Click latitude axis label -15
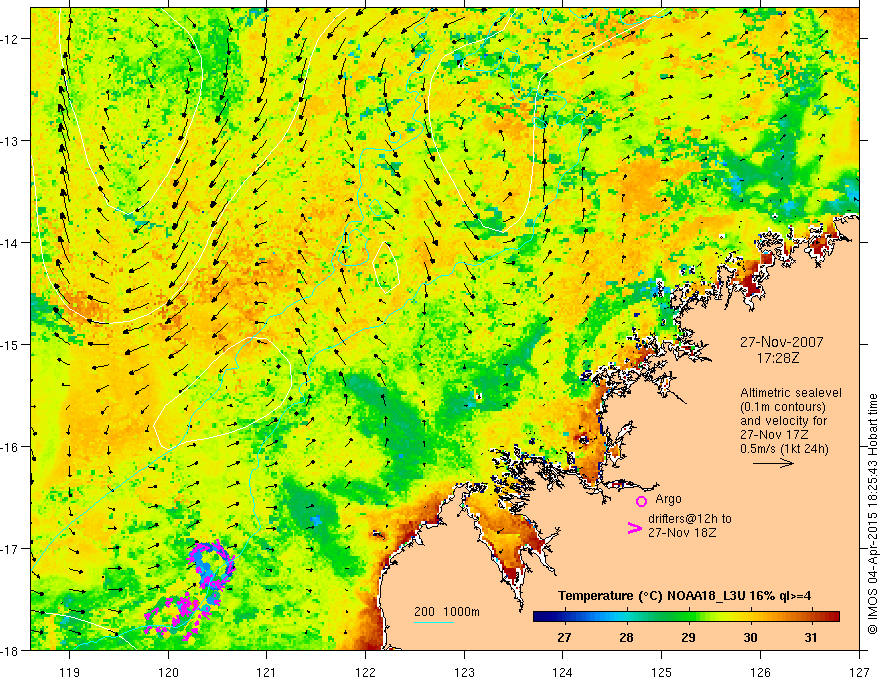 click(x=11, y=344)
